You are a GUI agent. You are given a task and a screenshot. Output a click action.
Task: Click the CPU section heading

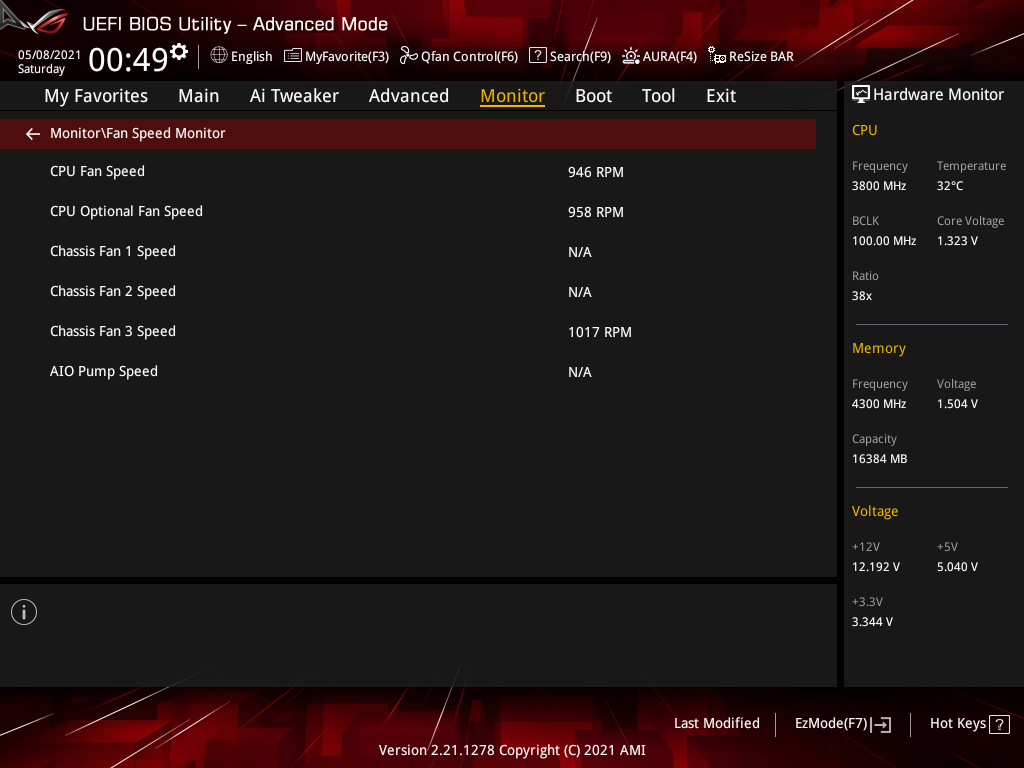point(865,130)
